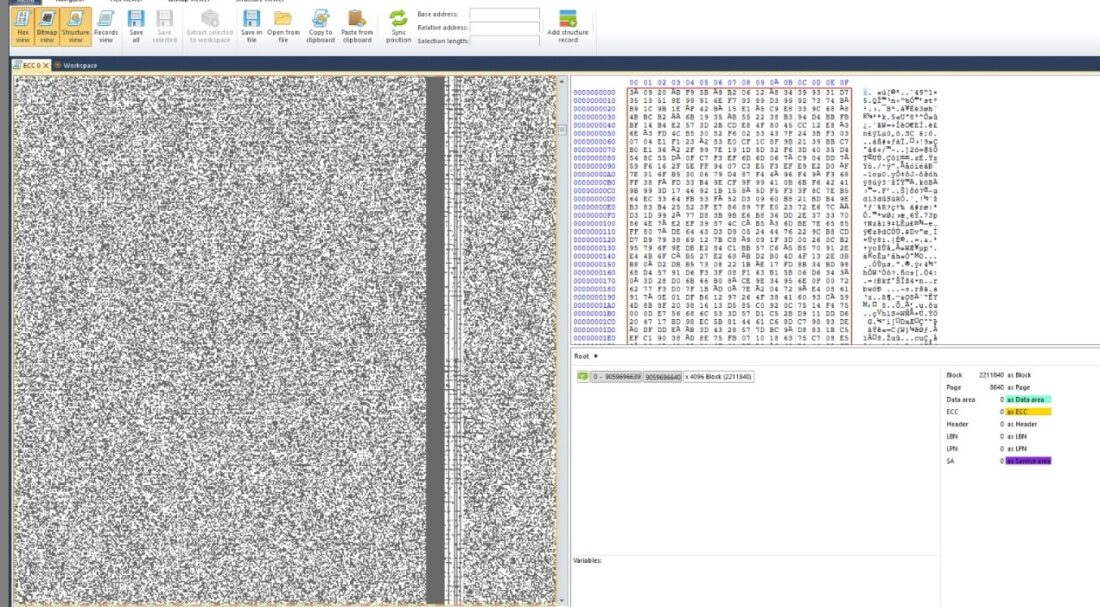Open the Records view

coord(106,26)
